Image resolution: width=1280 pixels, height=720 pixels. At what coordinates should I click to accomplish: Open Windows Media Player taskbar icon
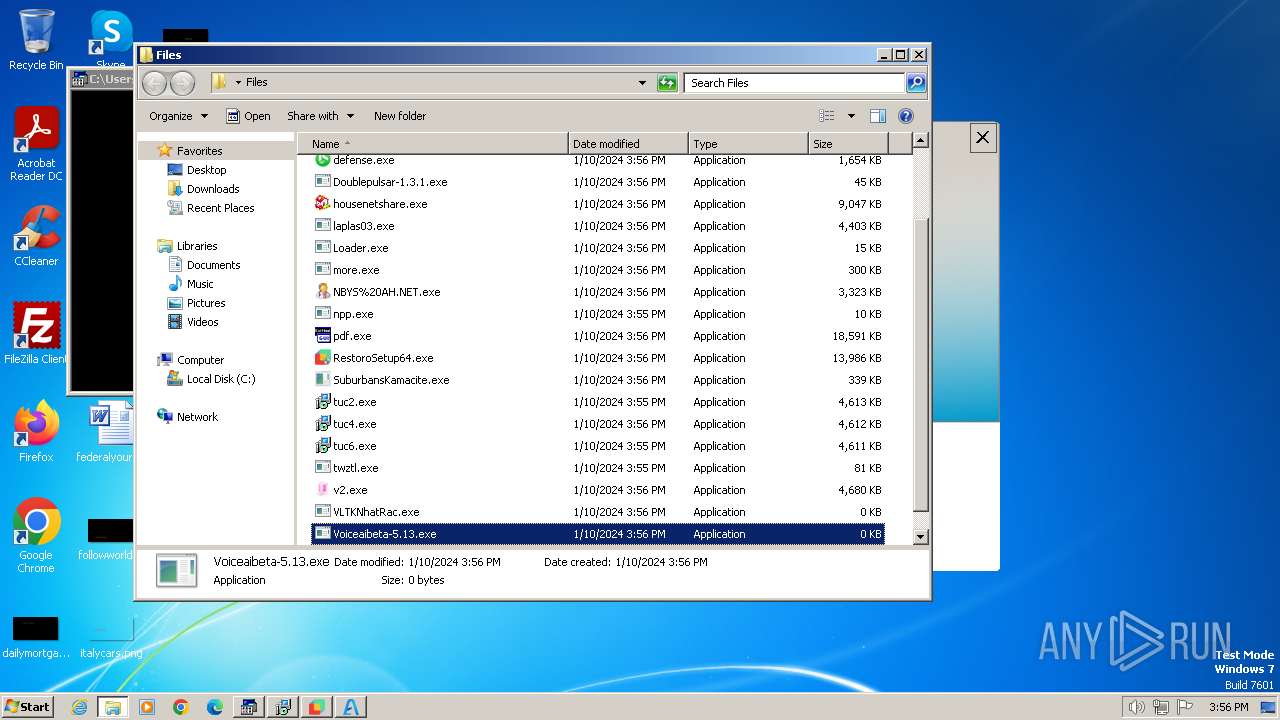click(147, 707)
